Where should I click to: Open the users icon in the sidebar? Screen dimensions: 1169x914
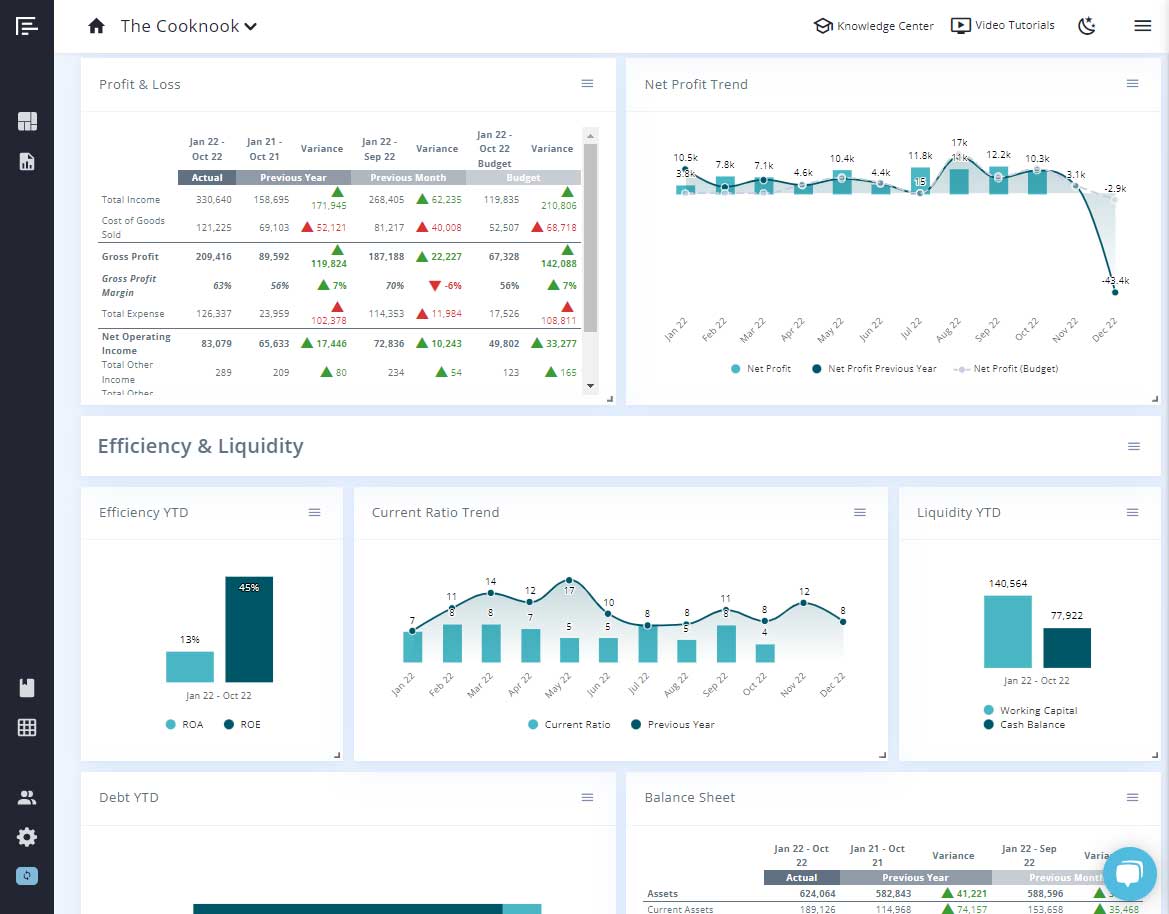(27, 797)
